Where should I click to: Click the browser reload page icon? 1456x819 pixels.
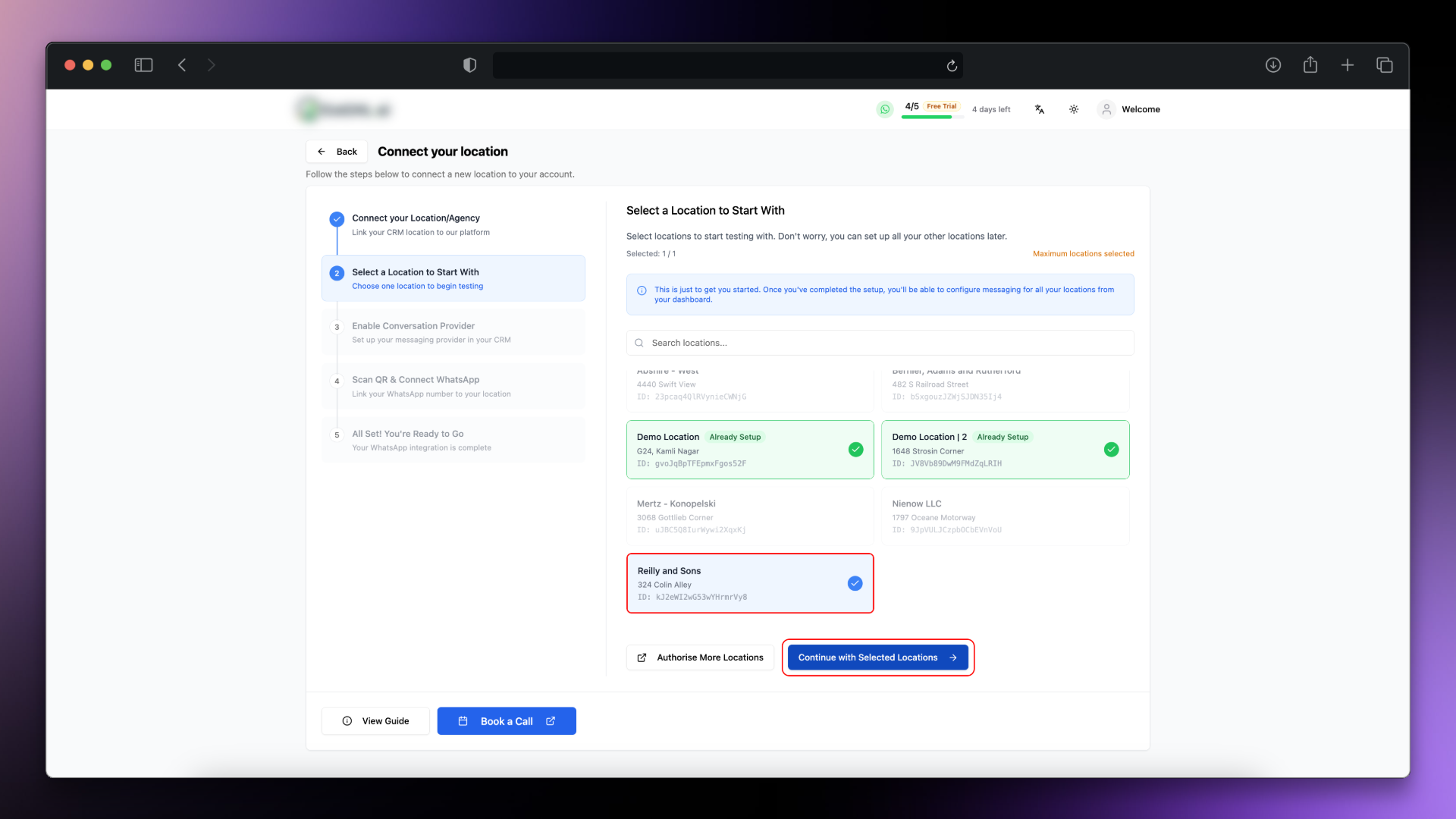point(952,66)
